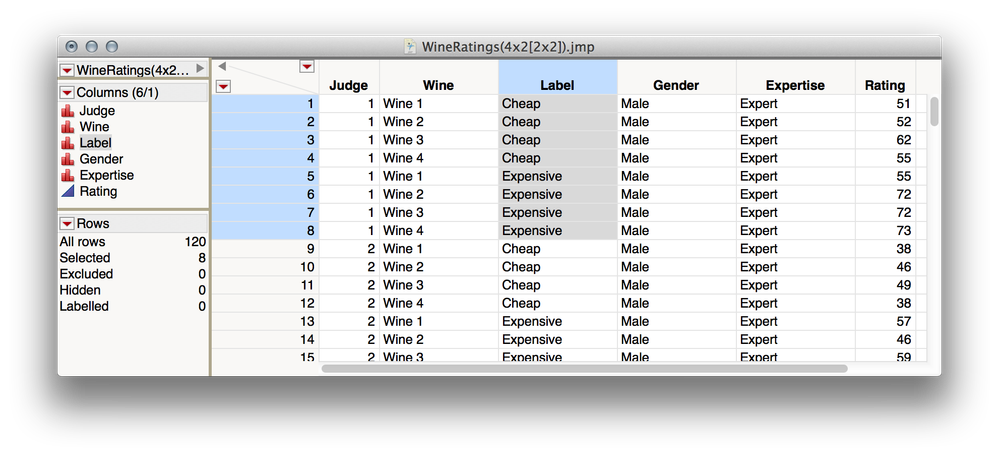Viewport: 999px width, 456px height.
Task: Open the column header red triangle menu
Action: click(307, 67)
